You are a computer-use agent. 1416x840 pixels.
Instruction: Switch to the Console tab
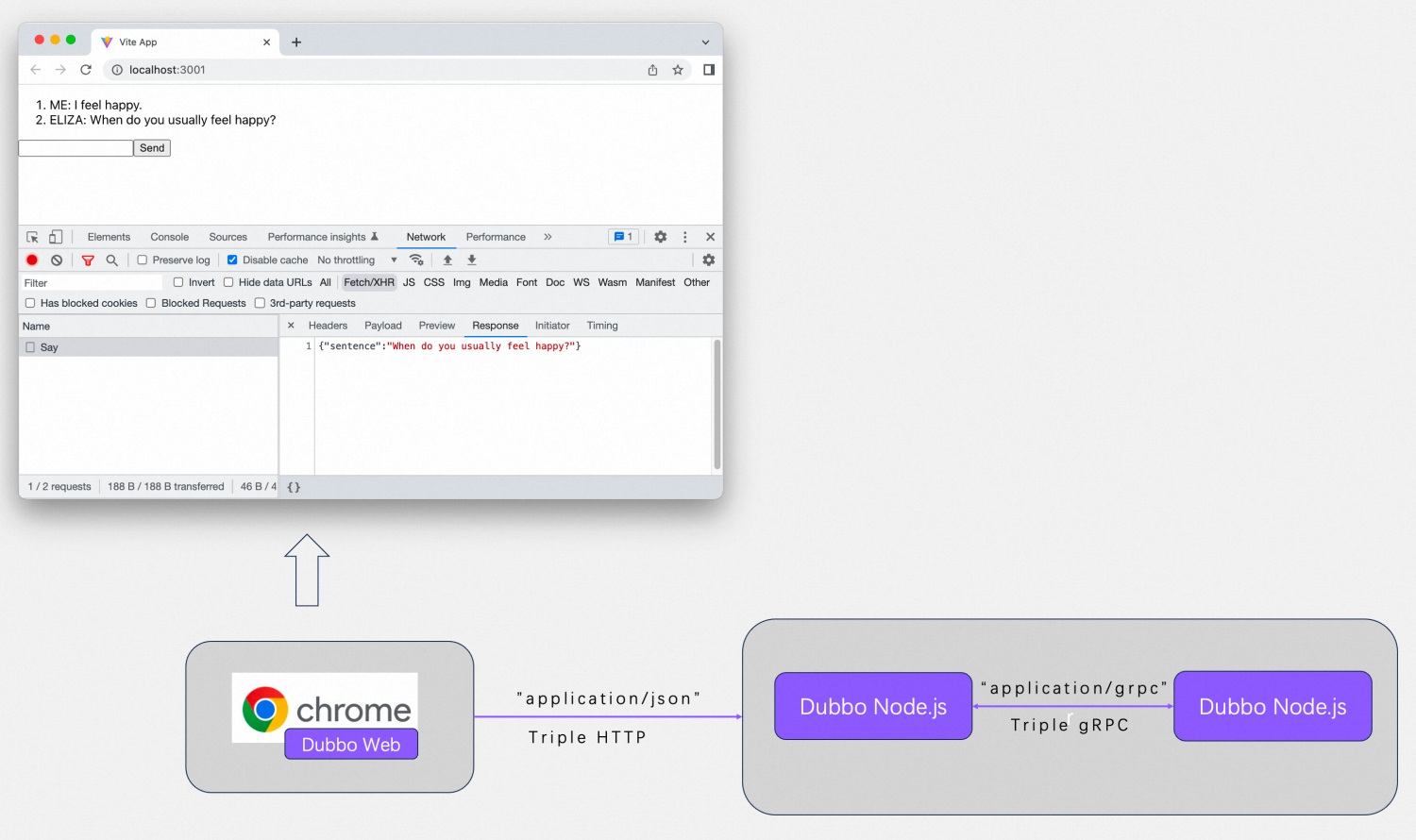pos(169,237)
